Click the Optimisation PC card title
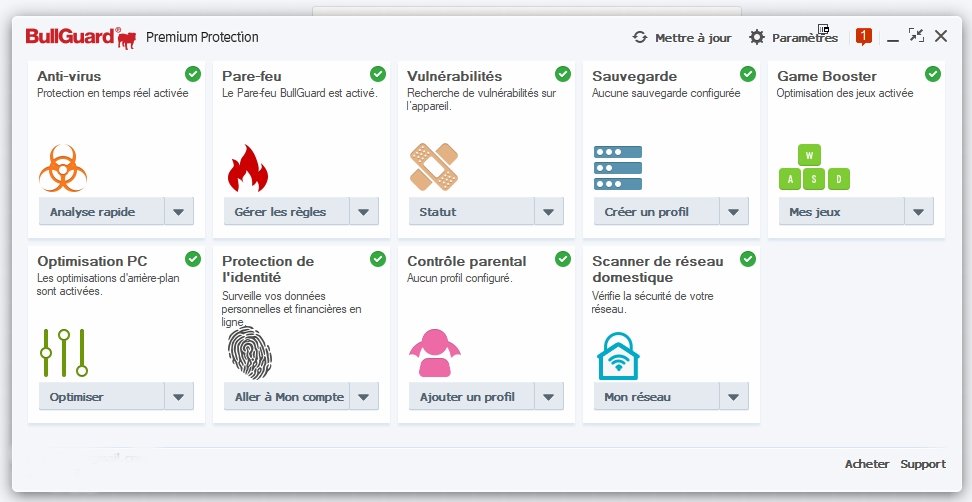This screenshot has height=502, width=972. click(92, 261)
